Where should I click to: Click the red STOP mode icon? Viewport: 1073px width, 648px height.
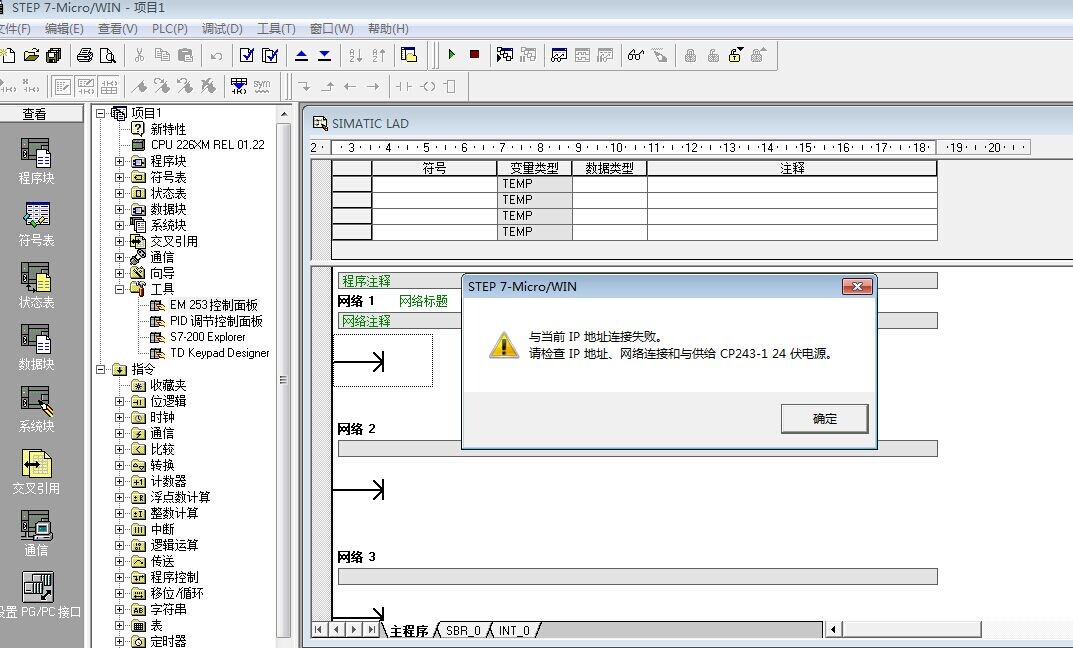pyautogui.click(x=474, y=55)
